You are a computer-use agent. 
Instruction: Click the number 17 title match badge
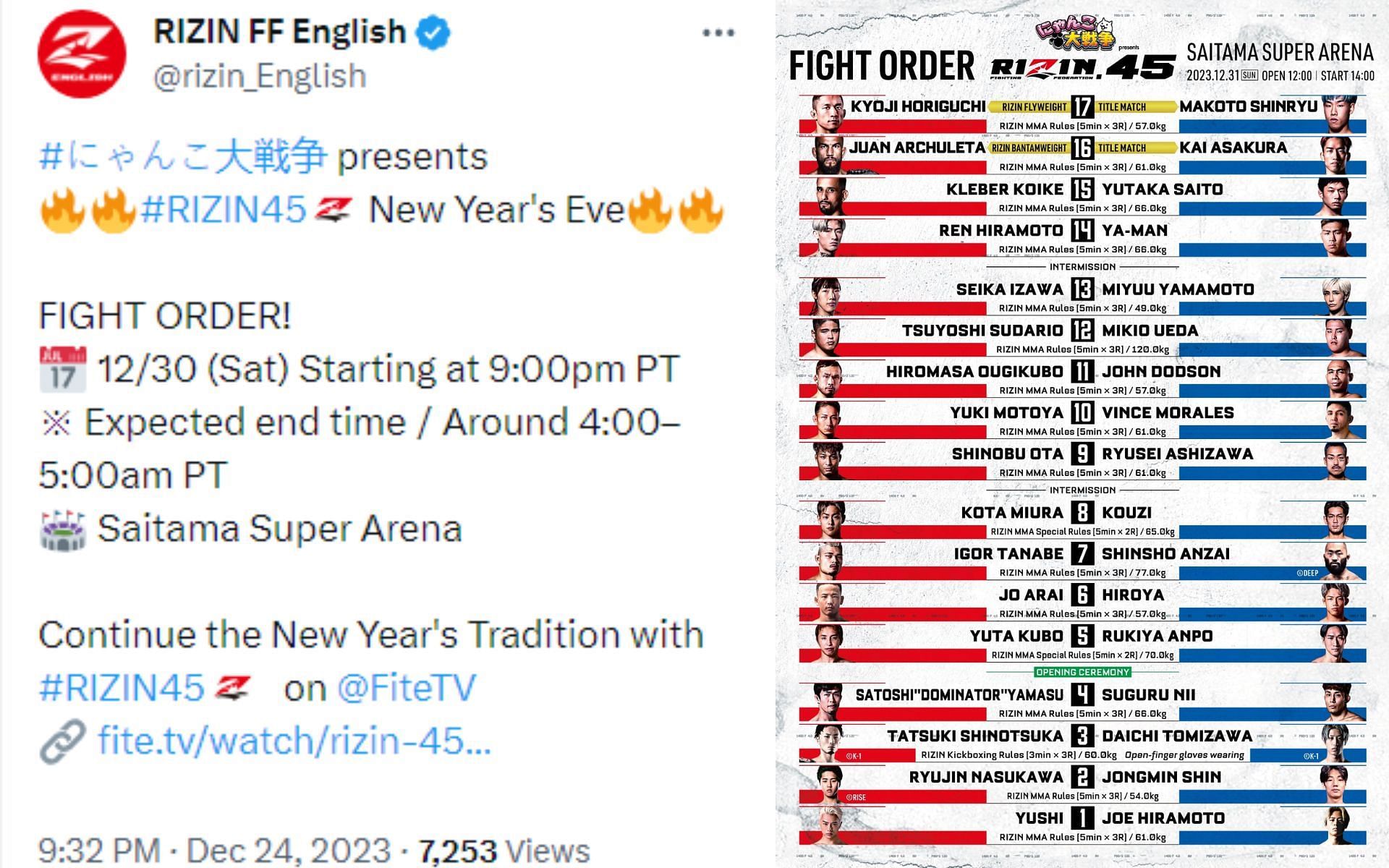click(1082, 107)
